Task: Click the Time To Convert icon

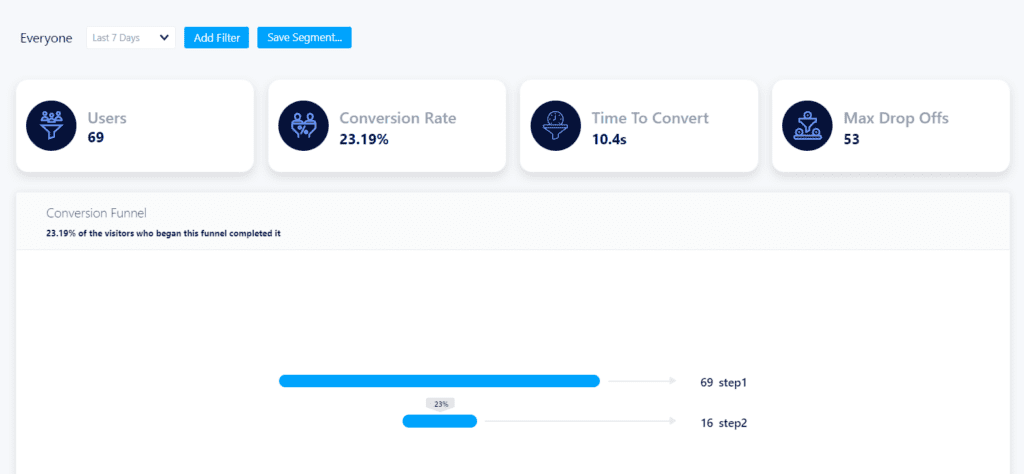Action: tap(555, 126)
